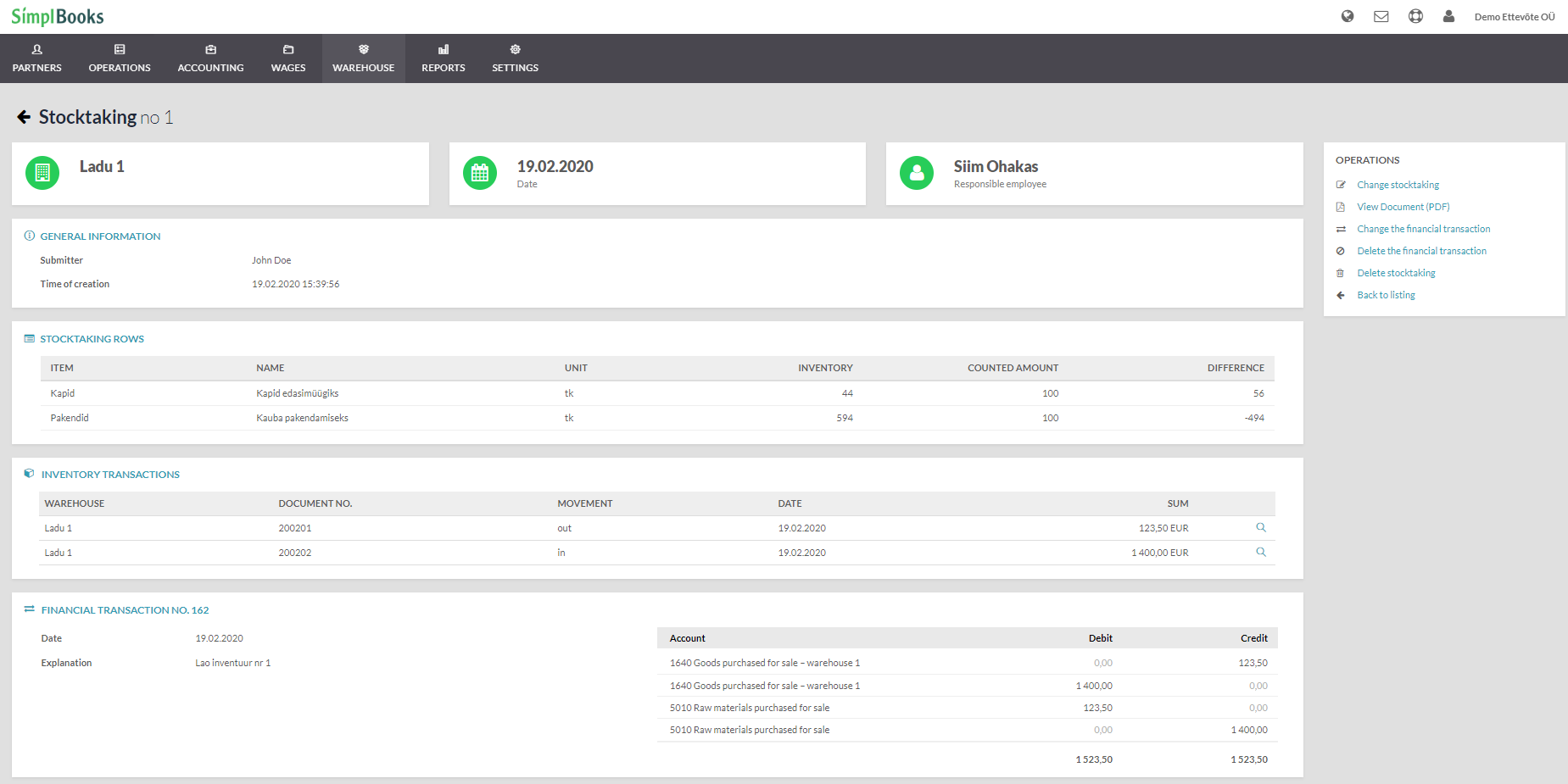1568x784 pixels.
Task: Click the Stocktaking Rows list icon
Action: click(x=30, y=338)
